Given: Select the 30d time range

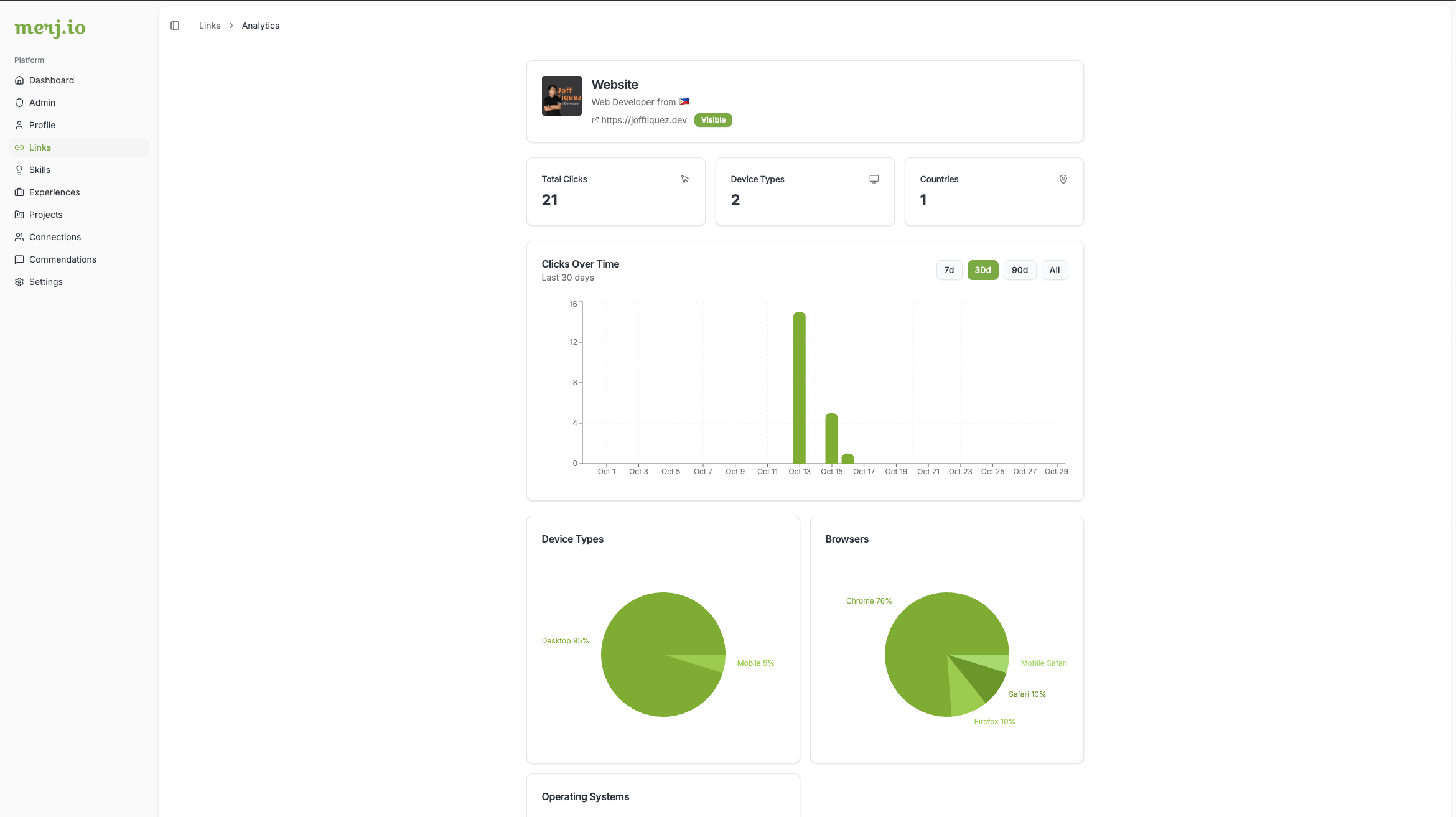Looking at the screenshot, I should (982, 270).
